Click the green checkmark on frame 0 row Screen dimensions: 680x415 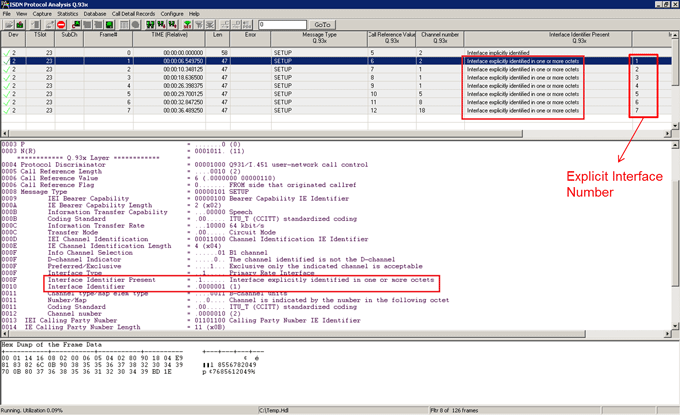[7, 53]
